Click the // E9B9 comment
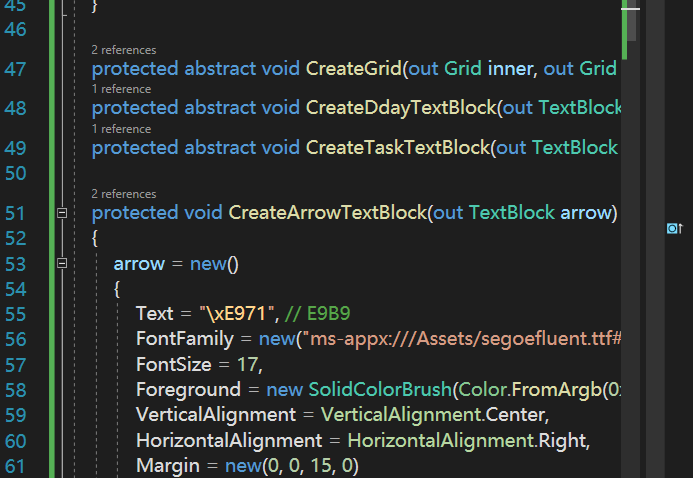 click(318, 314)
